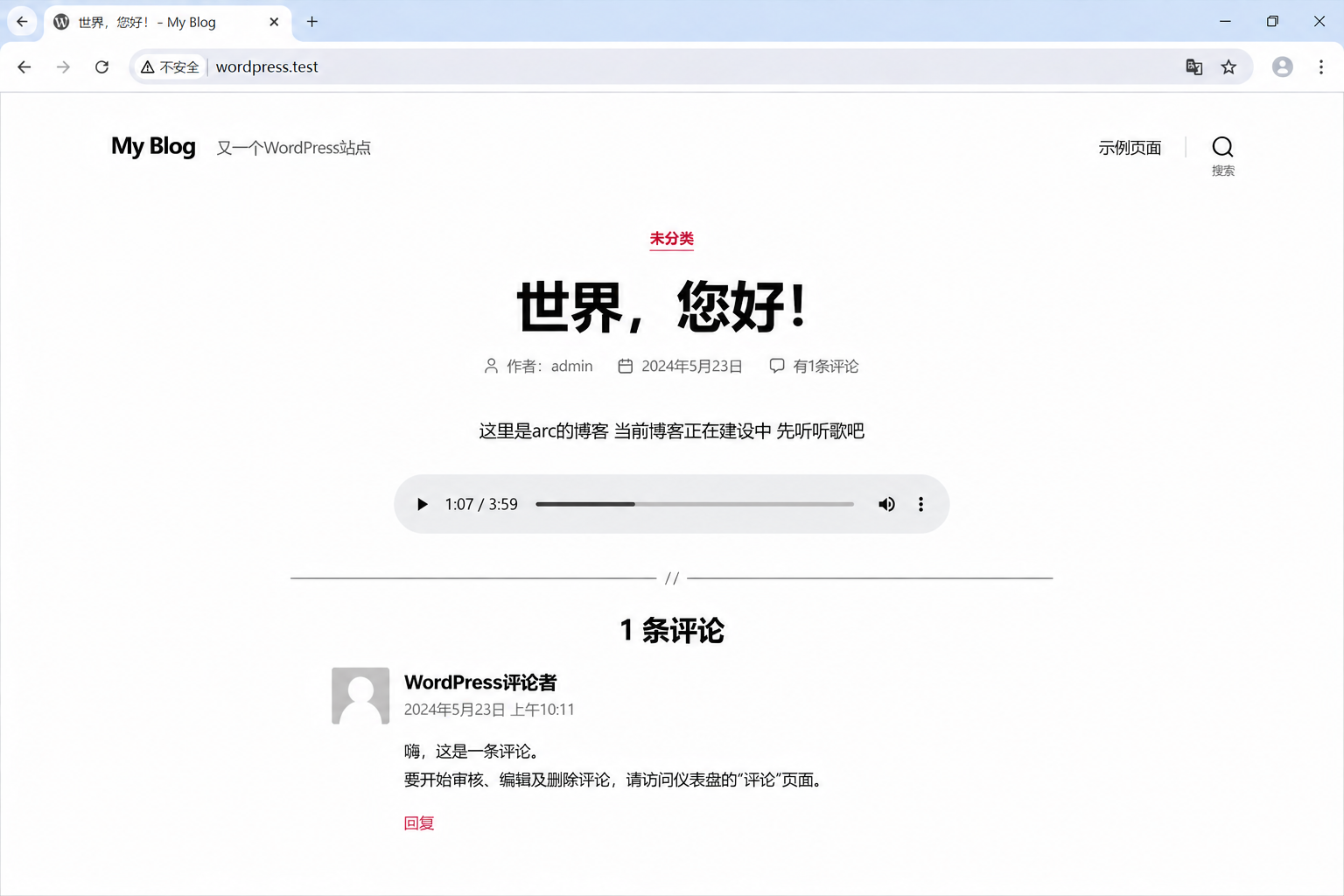
Task: Click comment text 嗨，这是一条评论。
Action: pos(472,752)
